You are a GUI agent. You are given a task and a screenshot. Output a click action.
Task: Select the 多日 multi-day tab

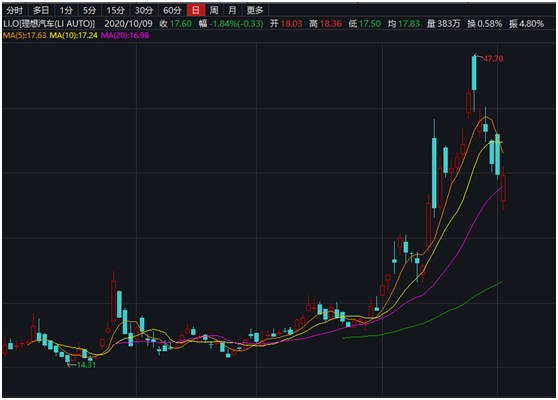pyautogui.click(x=41, y=10)
